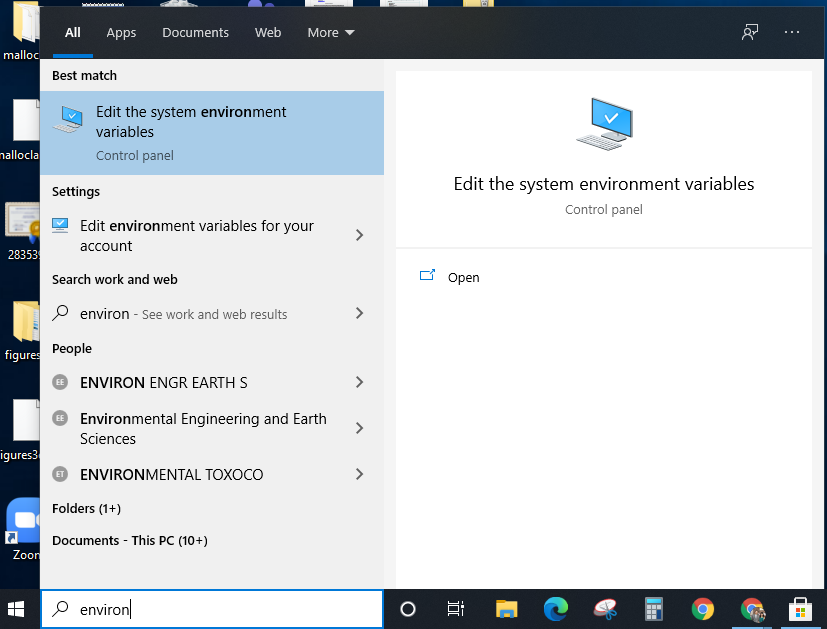The image size is (827, 629).
Task: Select Edit environment variables for your account
Action: (198, 235)
